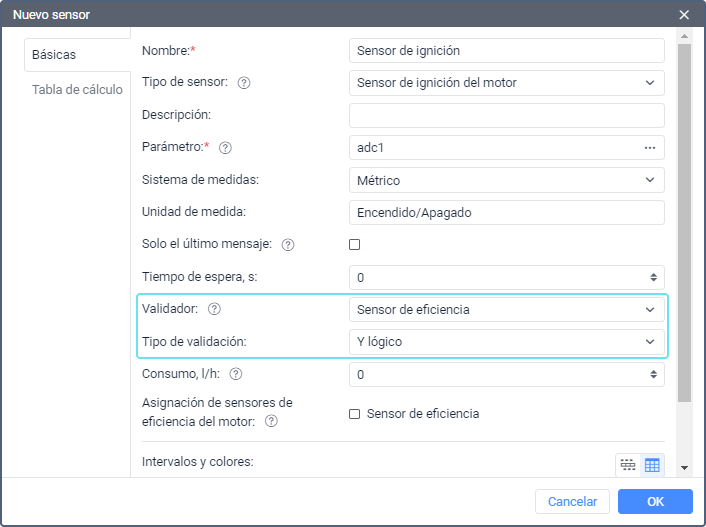Expand the Tipo de validación dropdown
706x527 pixels.
507,342
